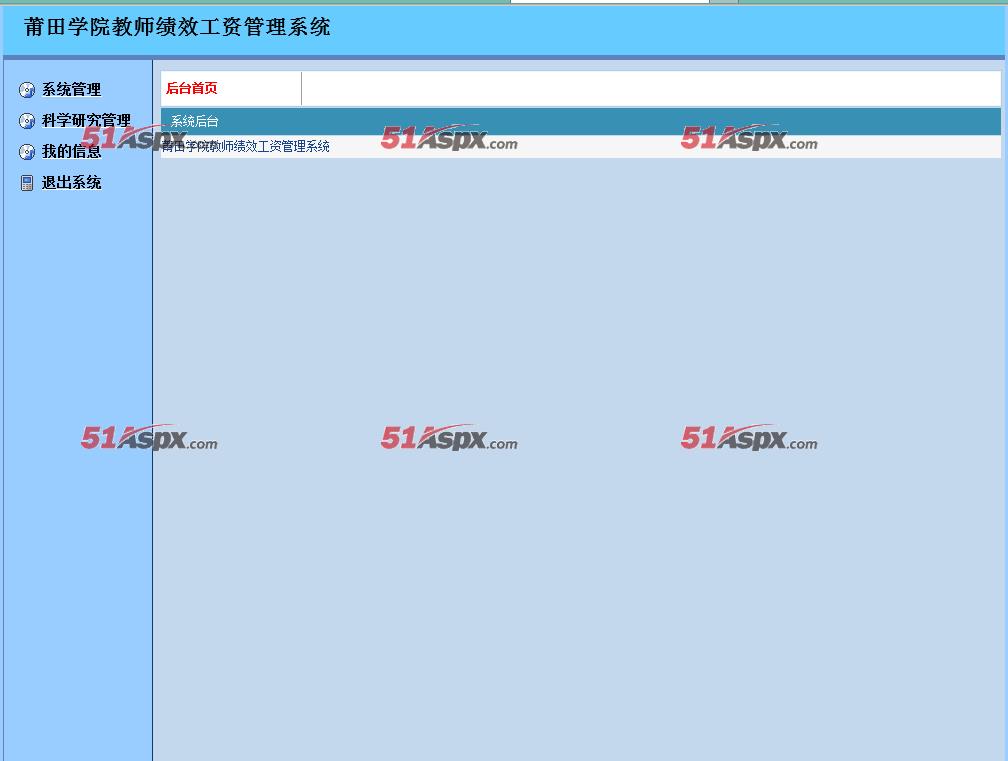Click the 系统后台 header bar
1008x761 pixels.
pos(580,121)
